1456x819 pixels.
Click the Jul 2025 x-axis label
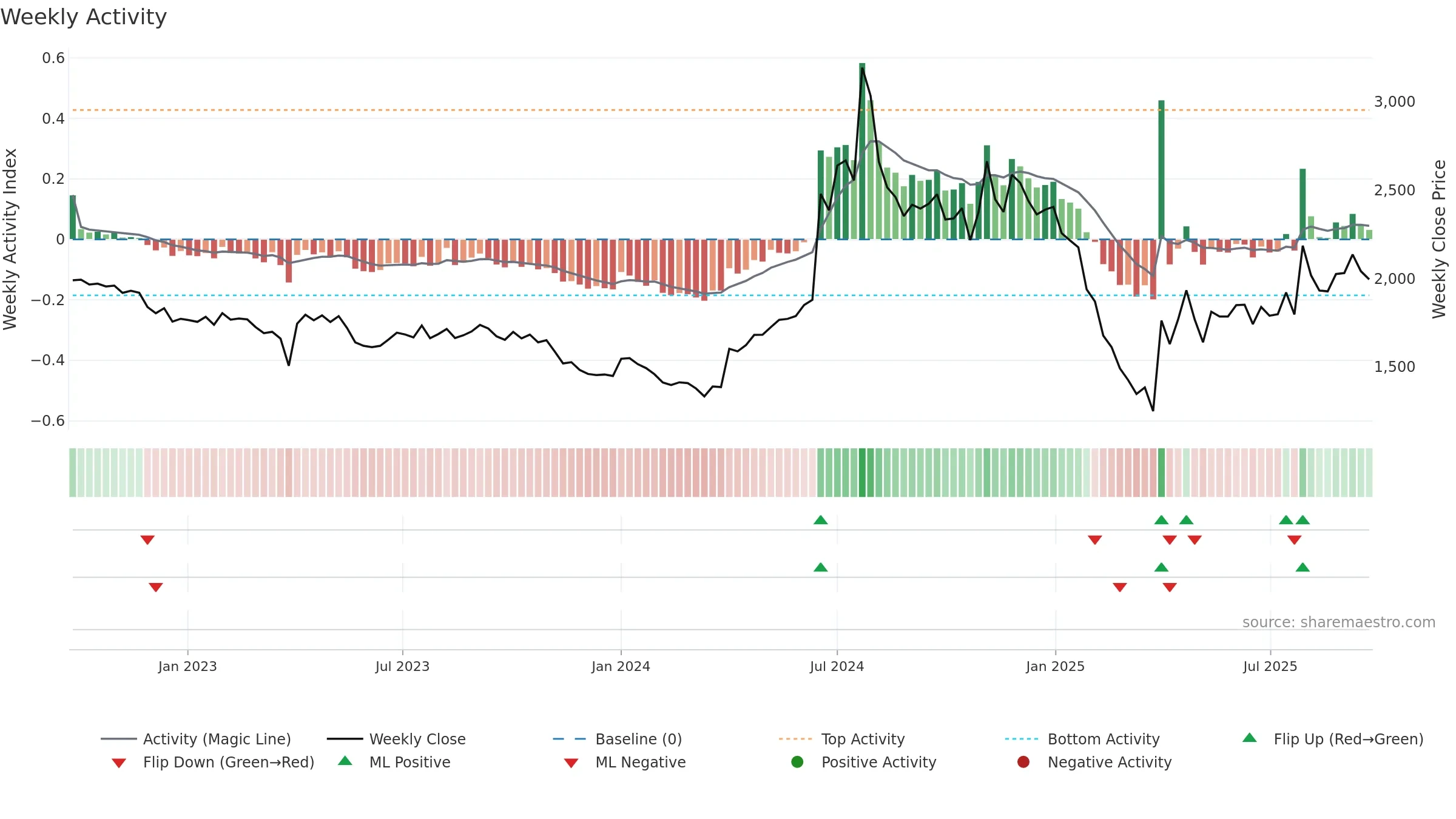point(1270,666)
